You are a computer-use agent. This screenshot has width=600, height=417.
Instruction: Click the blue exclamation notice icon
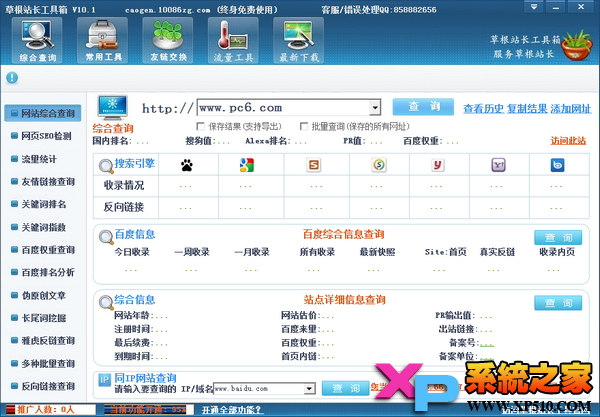tap(12, 78)
